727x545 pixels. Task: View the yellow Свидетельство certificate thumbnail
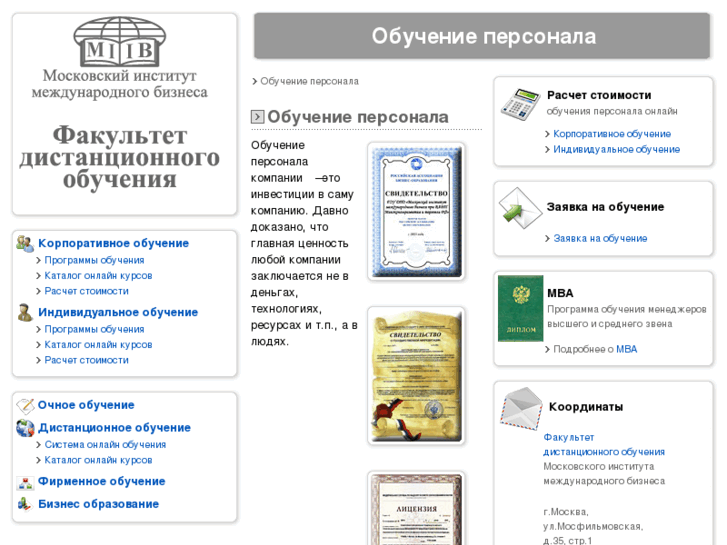415,375
